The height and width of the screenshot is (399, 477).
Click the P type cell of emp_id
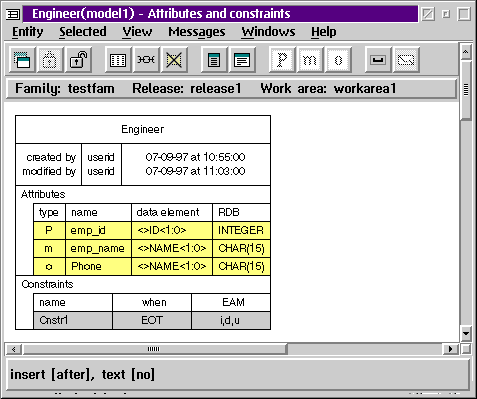pyautogui.click(x=49, y=231)
